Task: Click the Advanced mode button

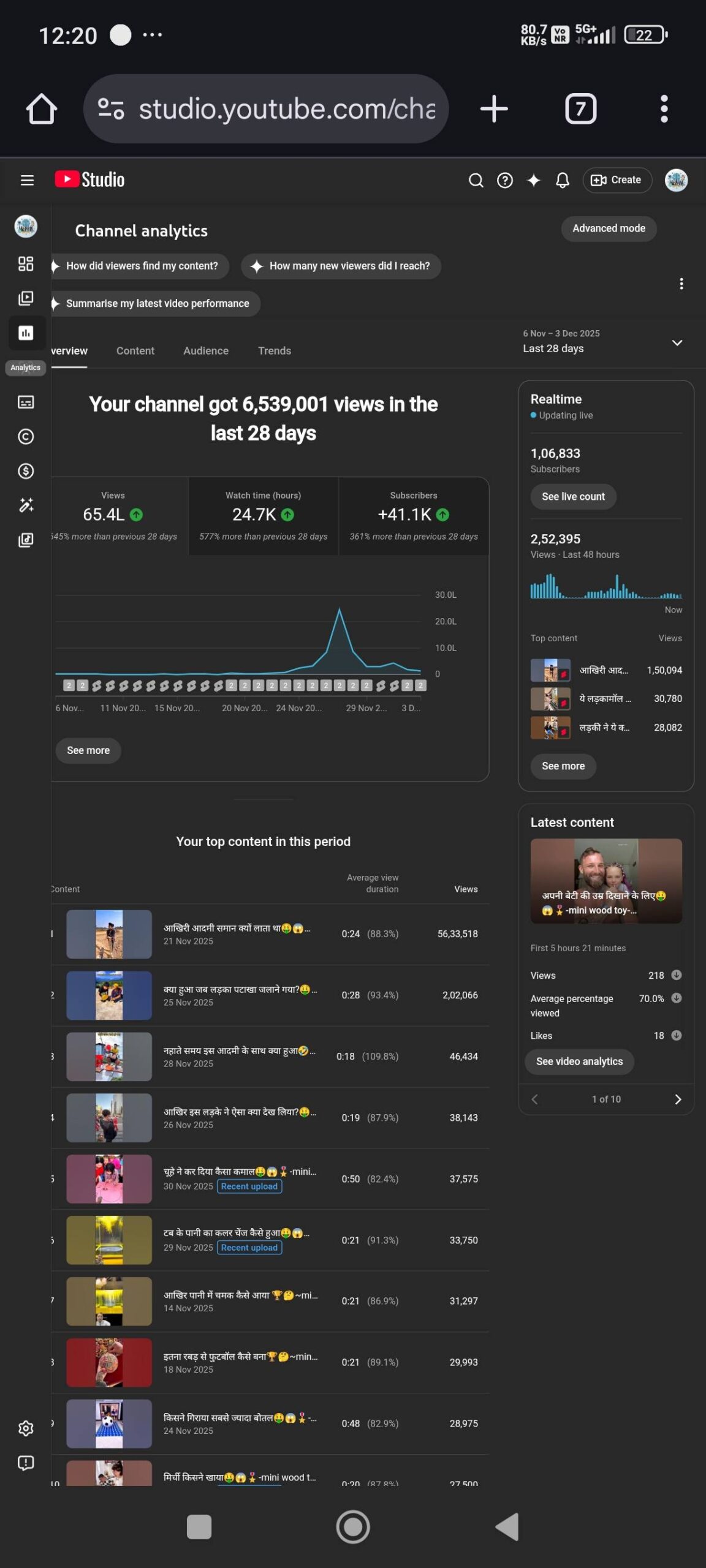Action: (608, 228)
